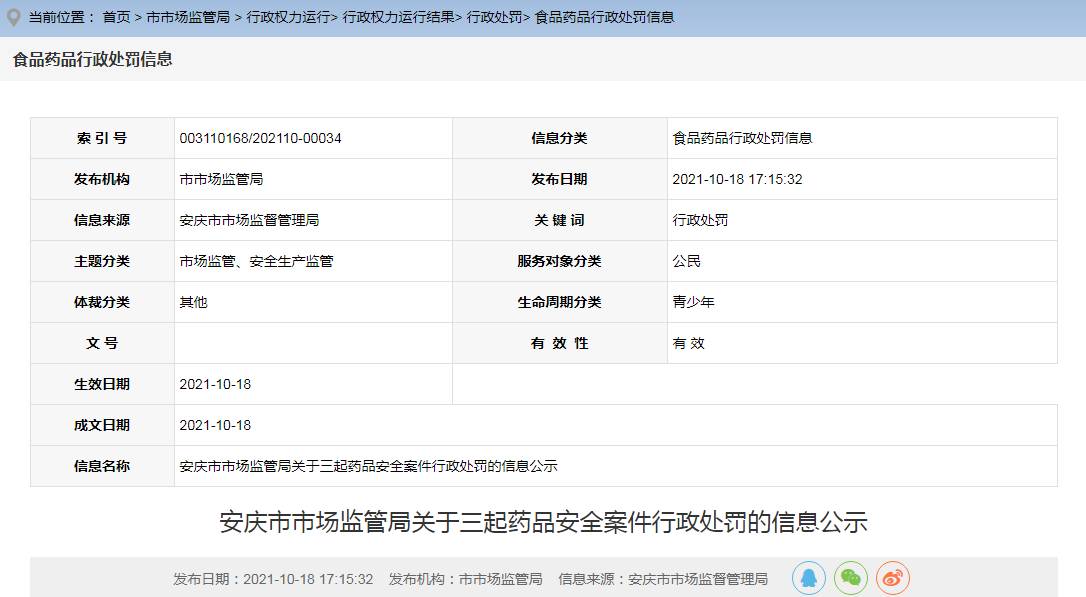The width and height of the screenshot is (1086, 597).
Task: Open 市市场监管局 breadcrumb link
Action: point(188,17)
